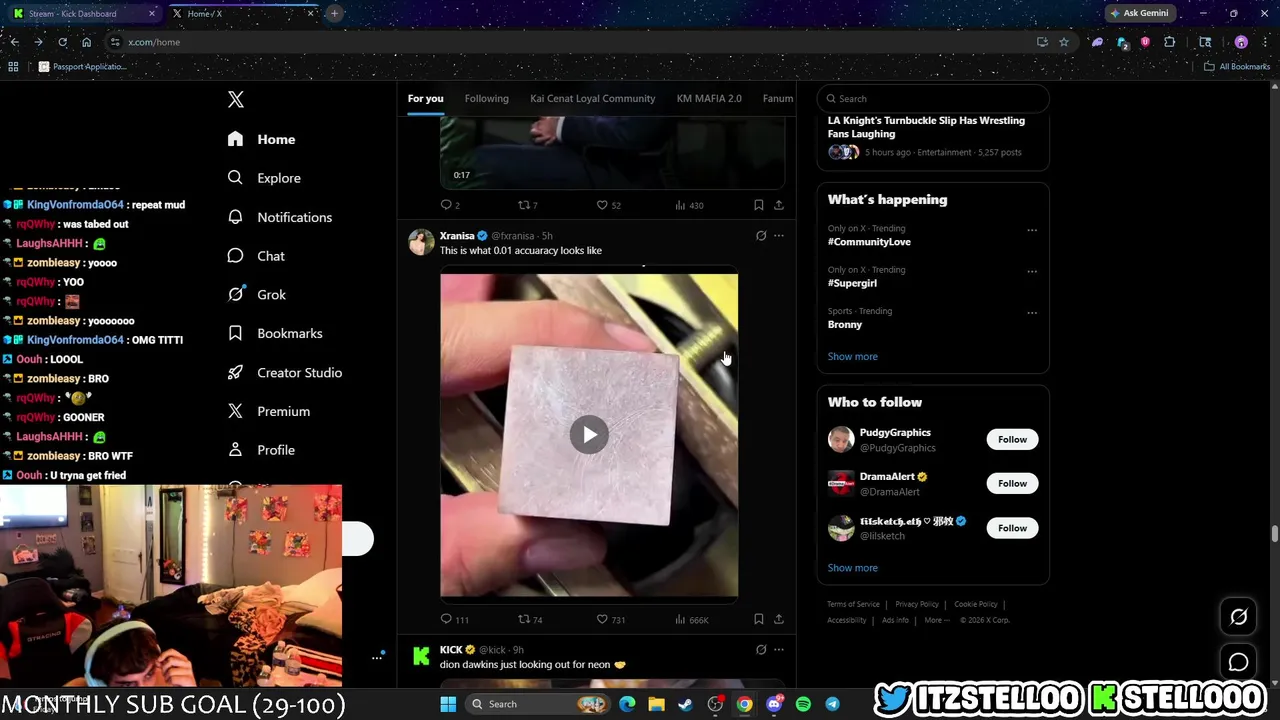
Task: Open Kai Cenat Loyal Community tab
Action: [x=593, y=98]
